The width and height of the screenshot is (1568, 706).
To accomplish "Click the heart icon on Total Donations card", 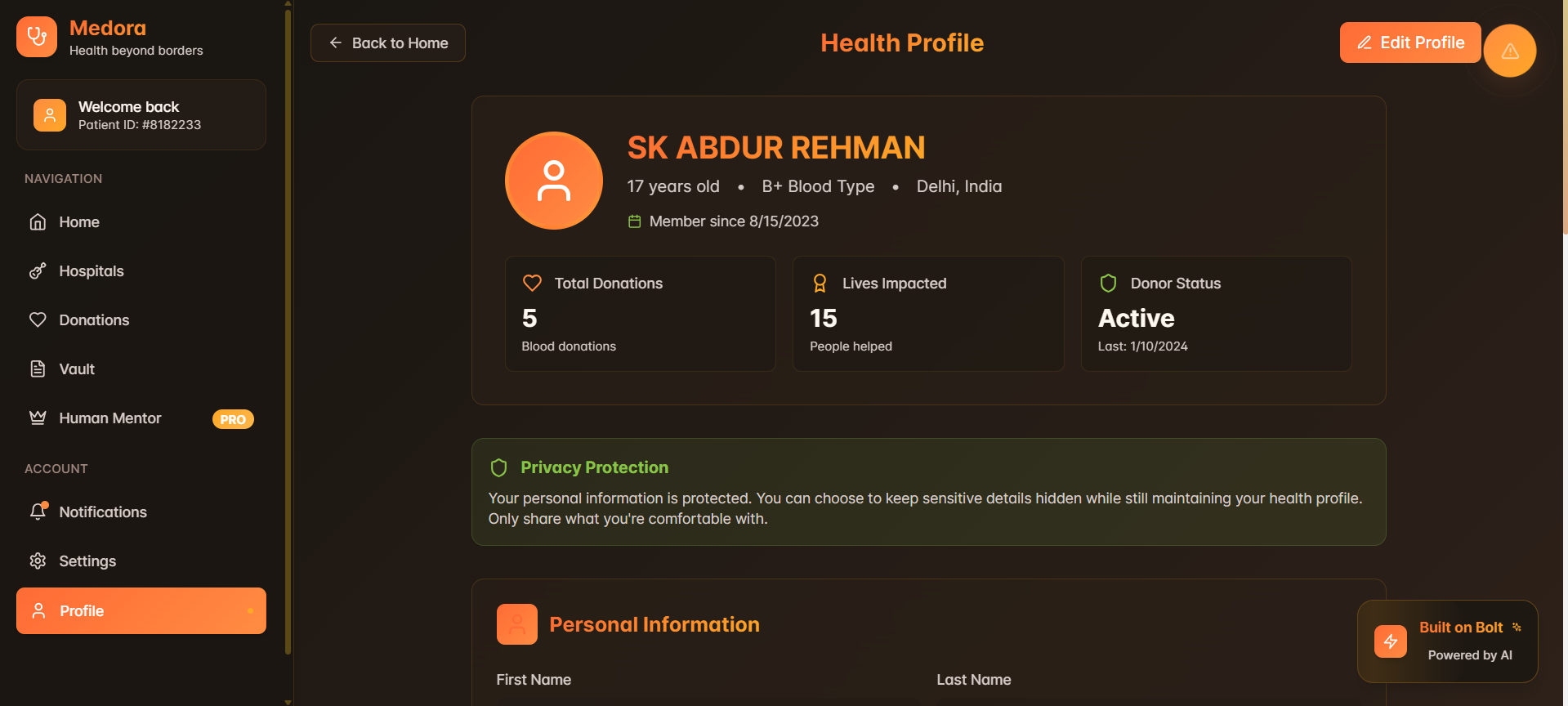I will point(532,284).
